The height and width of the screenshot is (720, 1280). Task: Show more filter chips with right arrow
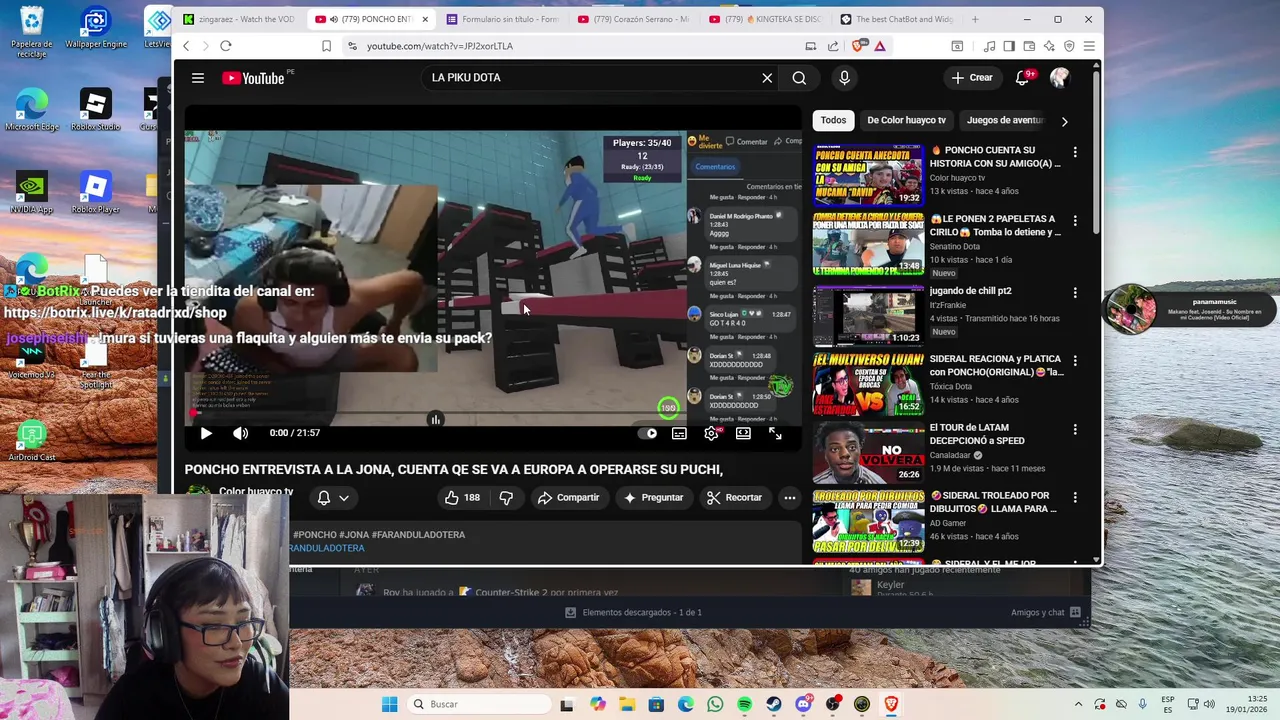click(1064, 121)
